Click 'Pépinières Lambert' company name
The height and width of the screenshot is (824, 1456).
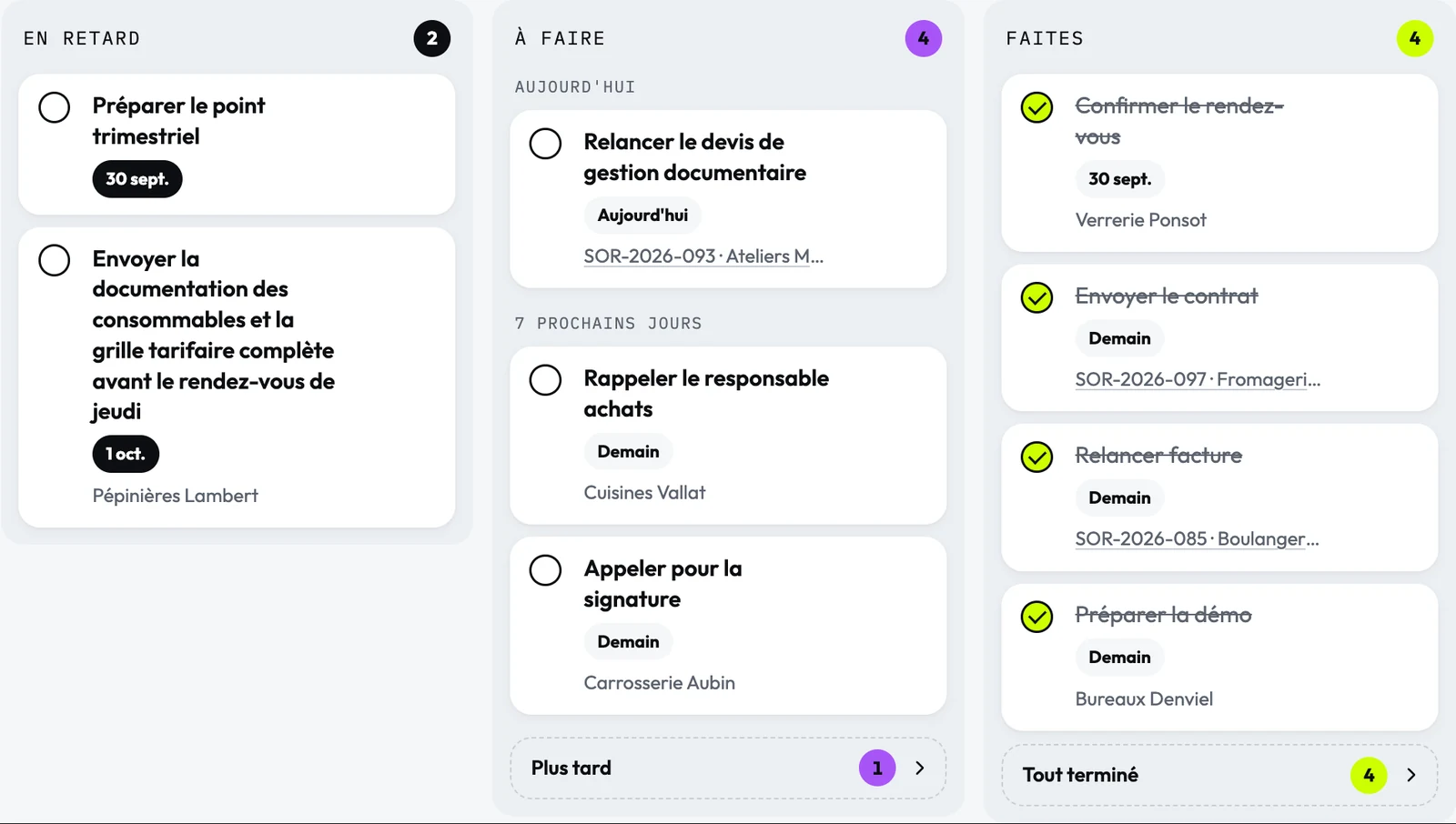coord(176,496)
